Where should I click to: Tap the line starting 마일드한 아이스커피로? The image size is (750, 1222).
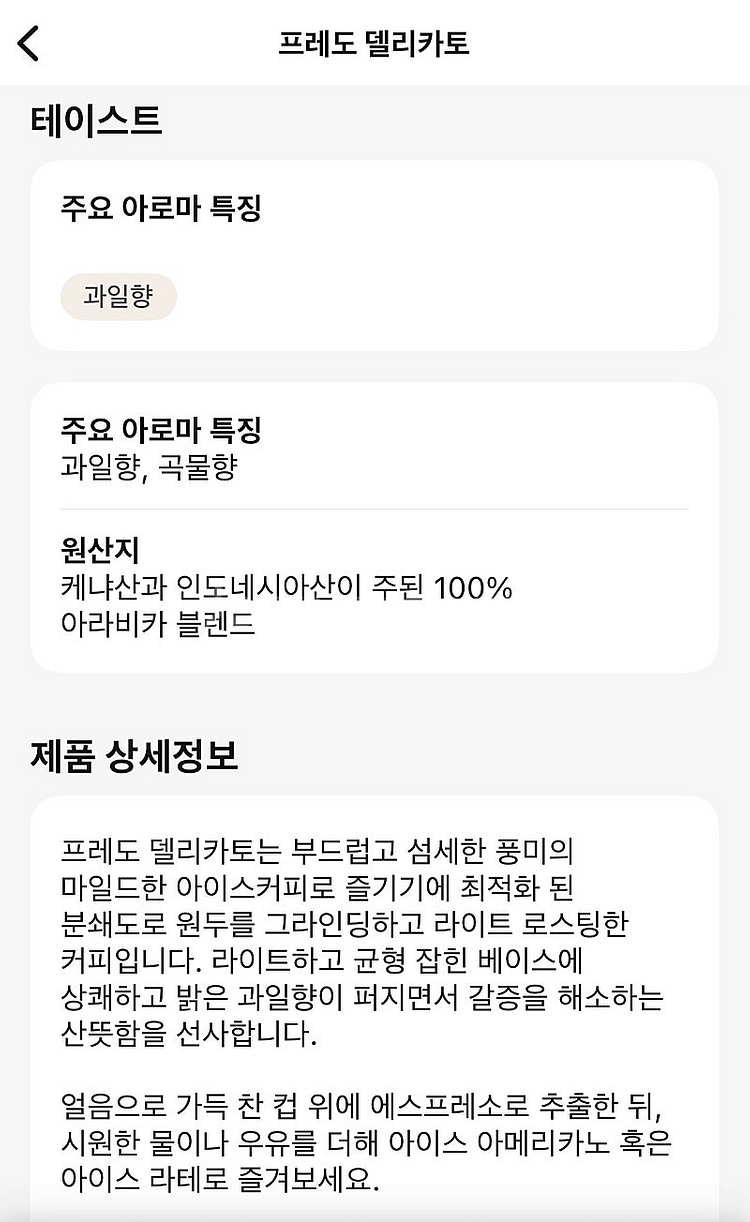(316, 888)
